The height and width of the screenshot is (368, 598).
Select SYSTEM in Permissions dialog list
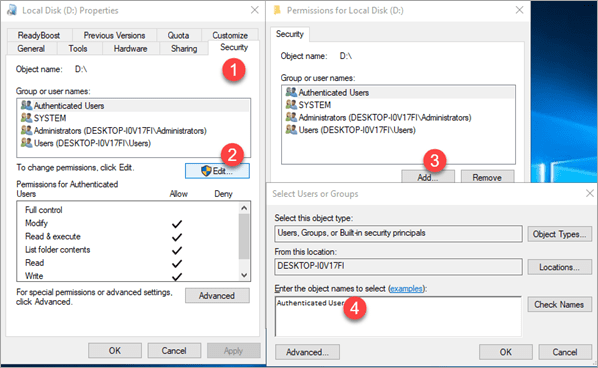(399, 105)
